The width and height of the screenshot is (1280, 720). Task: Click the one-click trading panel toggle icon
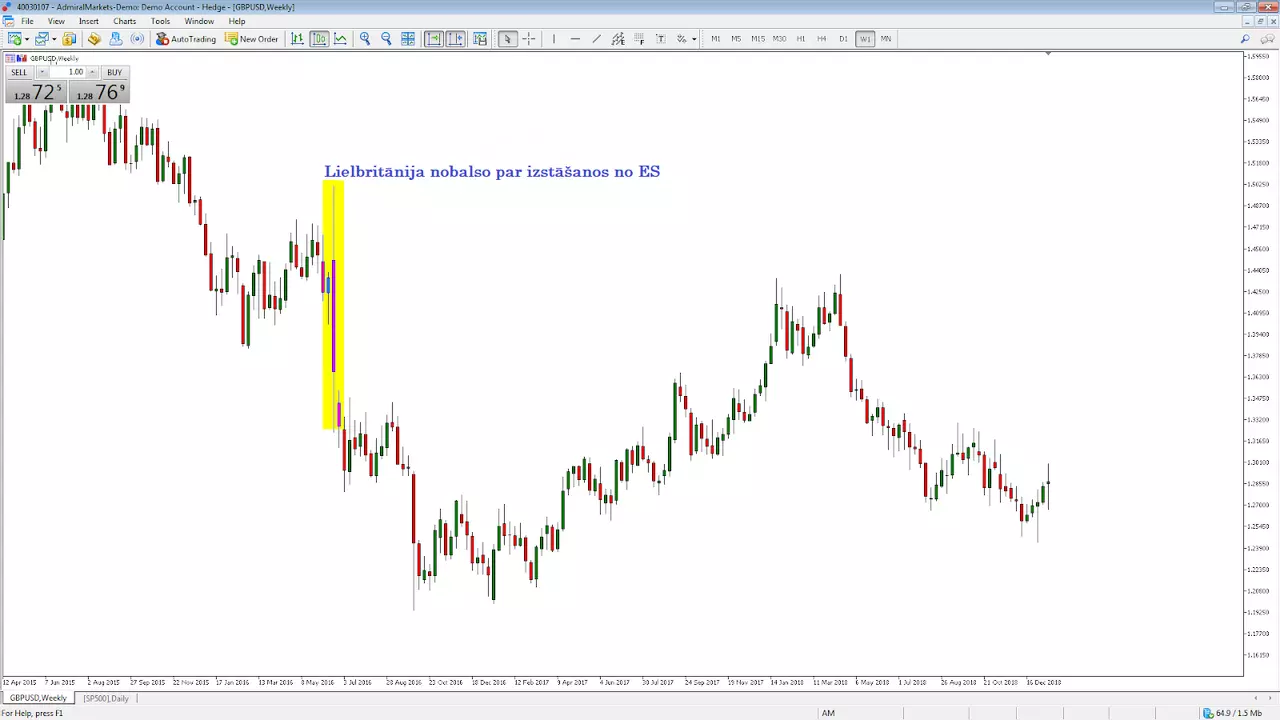[x=11, y=58]
